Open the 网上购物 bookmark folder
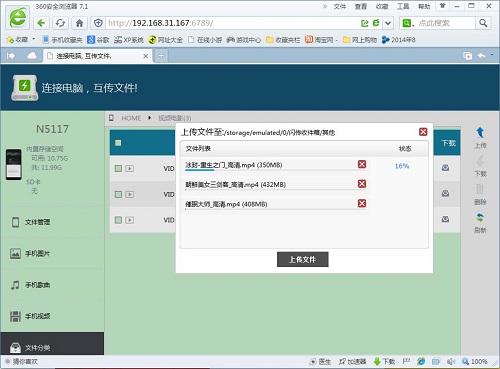Screen dimensions: 500x369 tap(360, 40)
